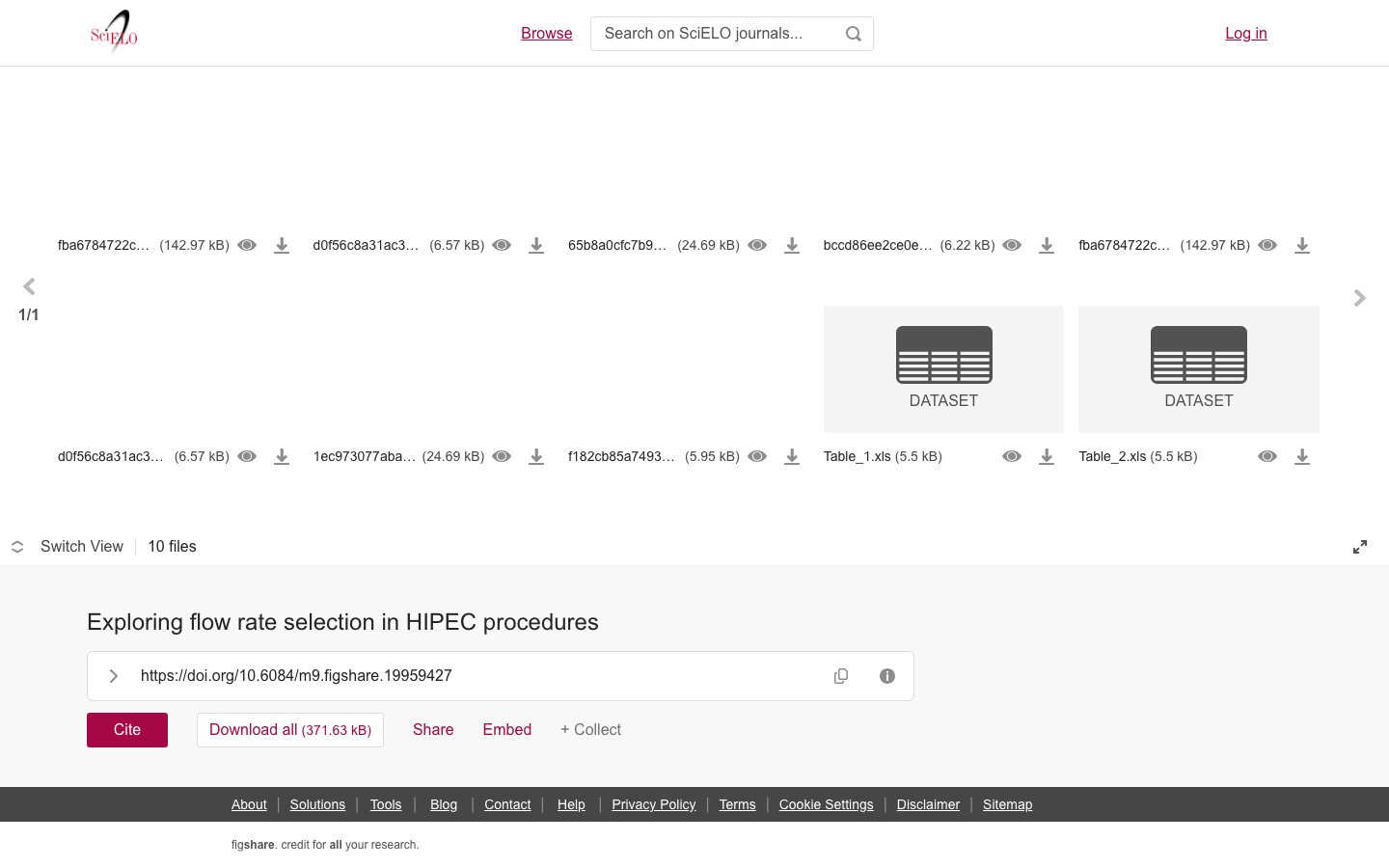This screenshot has height=868, width=1389.
Task: Go to the previous file page arrow
Action: coord(29,286)
